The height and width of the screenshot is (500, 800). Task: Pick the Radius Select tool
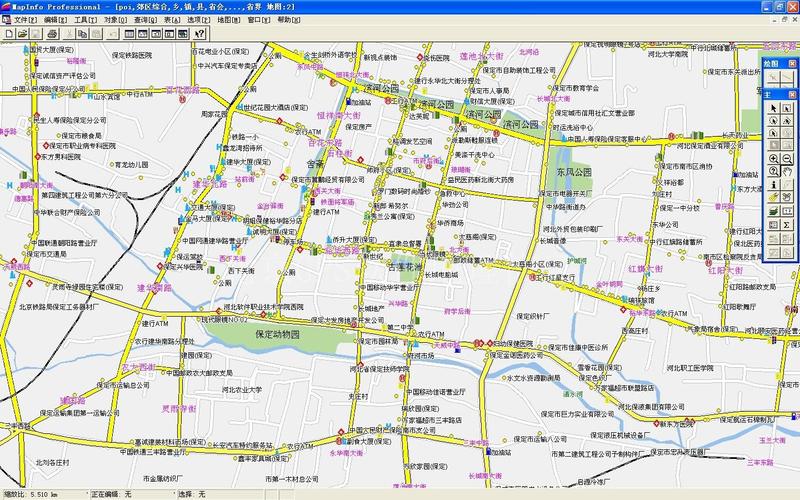[x=773, y=120]
